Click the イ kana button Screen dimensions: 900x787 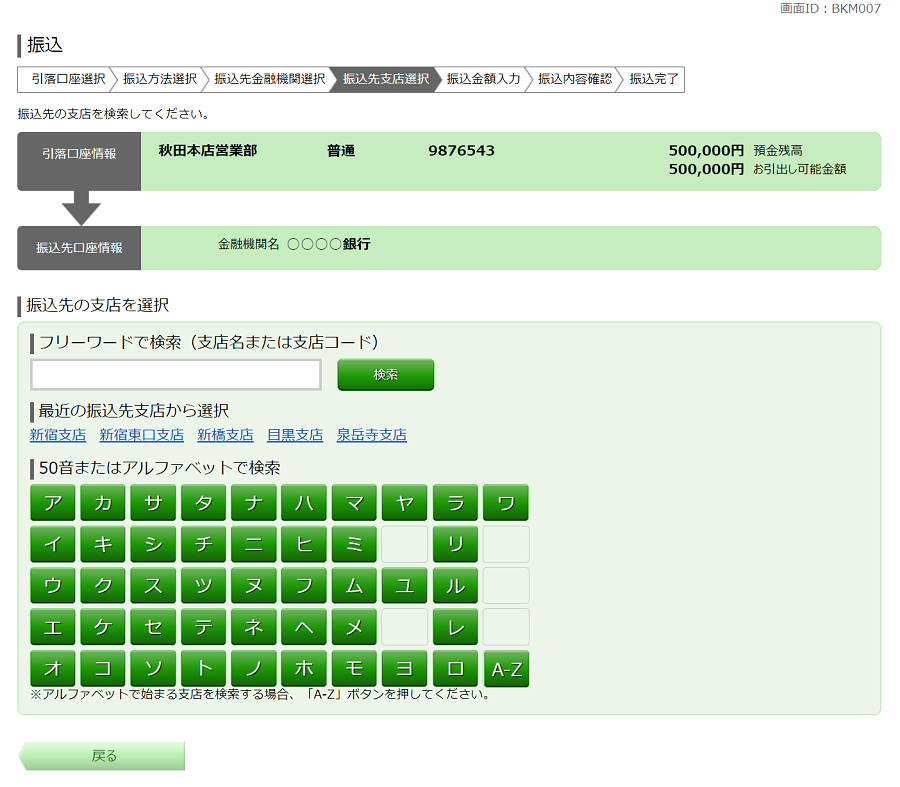pyautogui.click(x=53, y=544)
